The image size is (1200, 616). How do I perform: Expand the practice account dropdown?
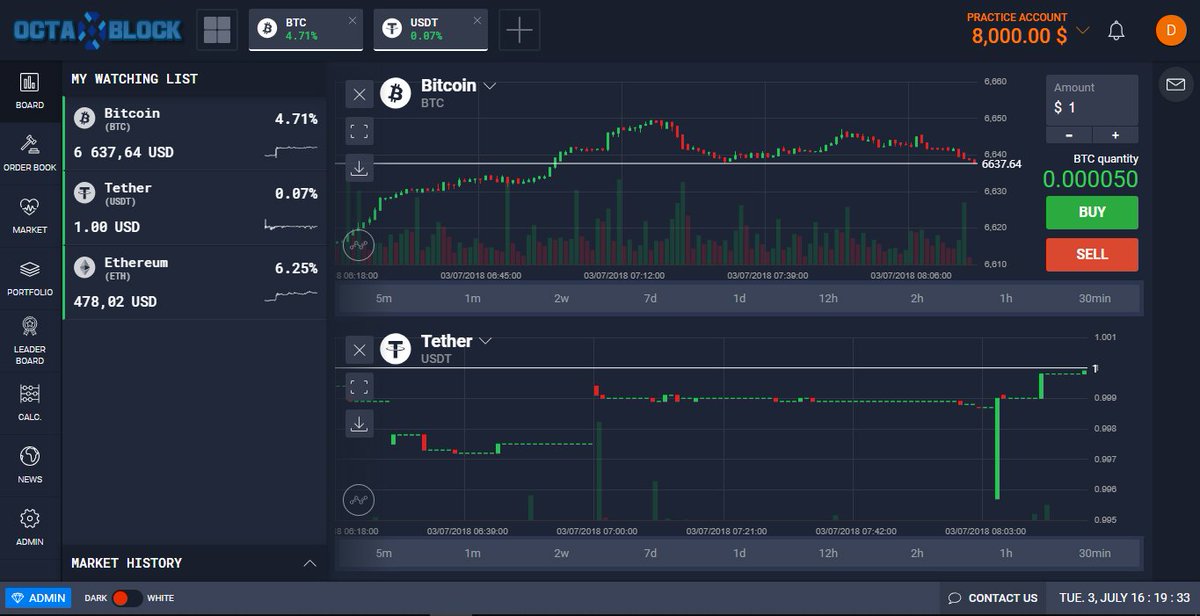(x=1083, y=29)
